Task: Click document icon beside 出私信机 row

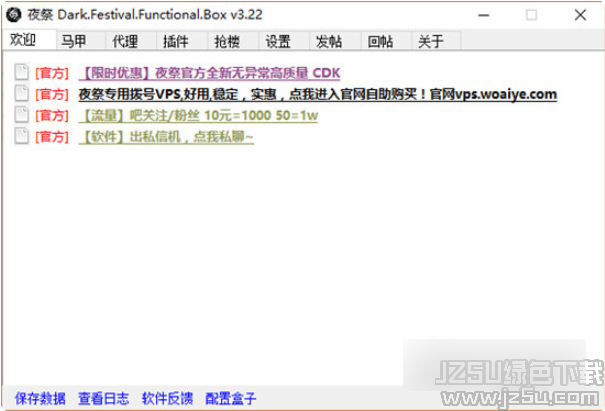Action: [x=22, y=136]
